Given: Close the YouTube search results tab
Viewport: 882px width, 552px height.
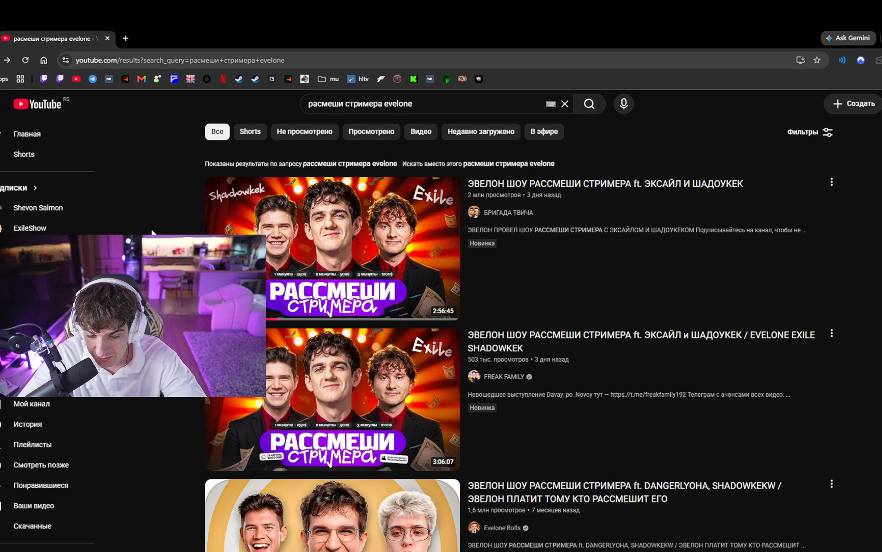Looking at the screenshot, I should (x=107, y=38).
